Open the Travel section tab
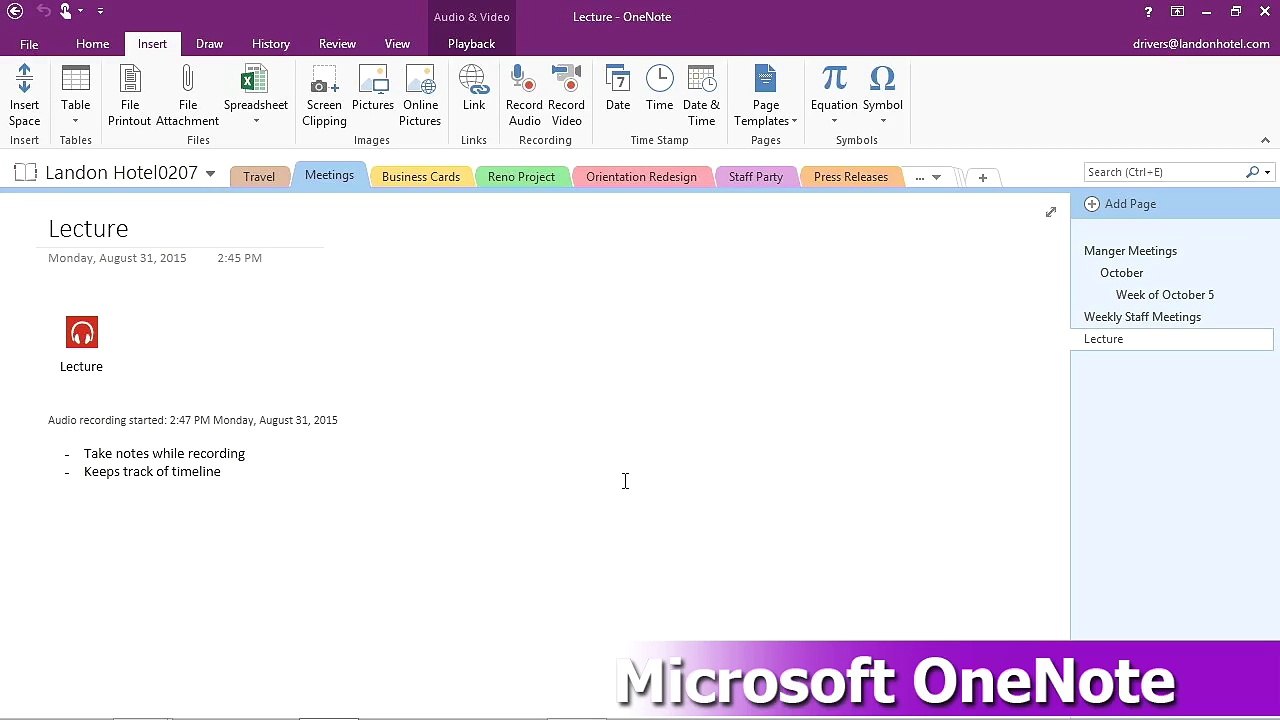Viewport: 1280px width, 720px height. (258, 177)
